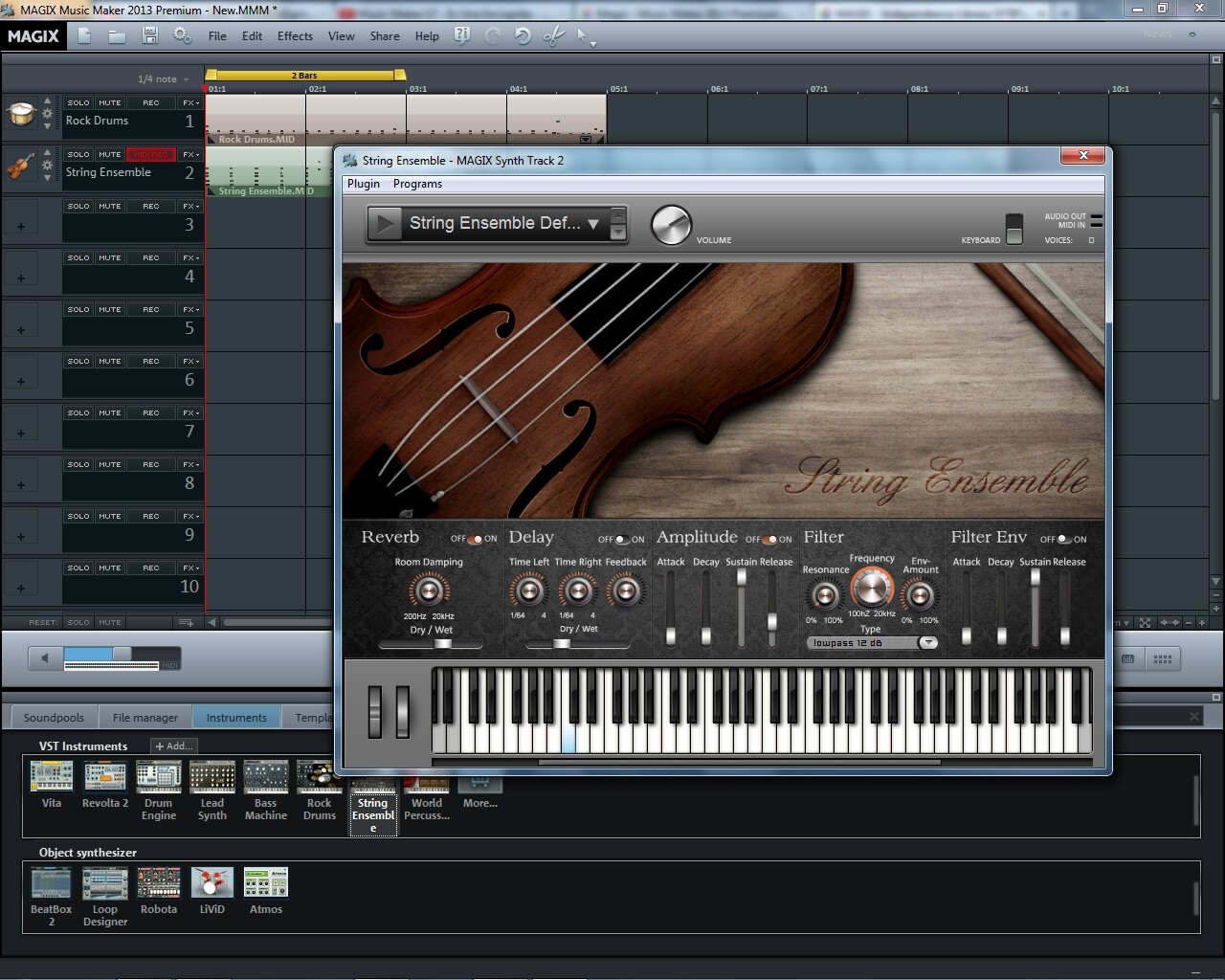
Task: Click the undo arrow icon
Action: 523,36
